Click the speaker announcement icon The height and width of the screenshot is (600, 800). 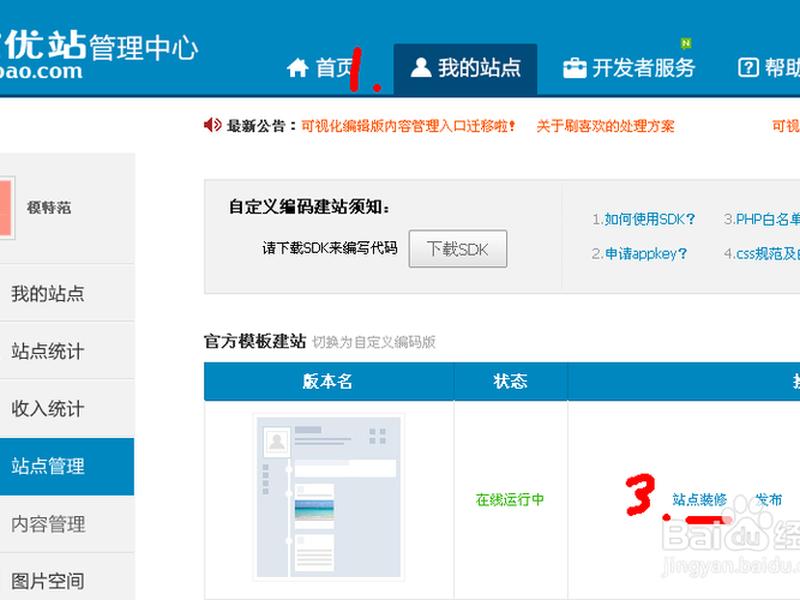(212, 124)
